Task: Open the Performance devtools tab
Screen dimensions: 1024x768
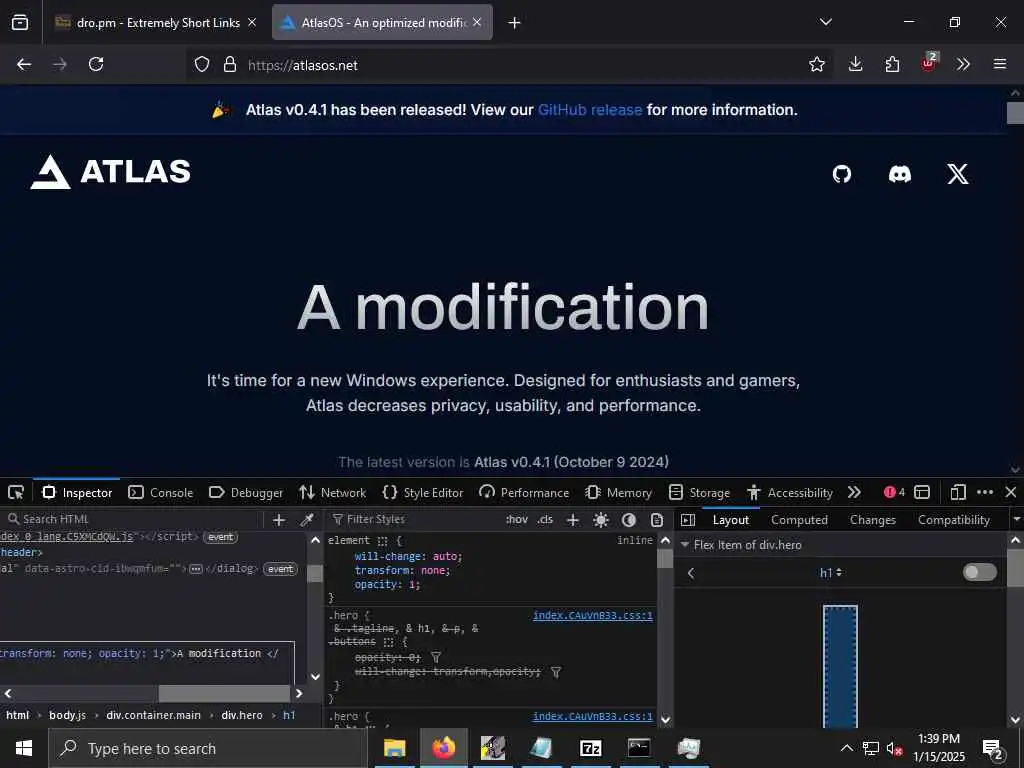Action: coord(524,492)
